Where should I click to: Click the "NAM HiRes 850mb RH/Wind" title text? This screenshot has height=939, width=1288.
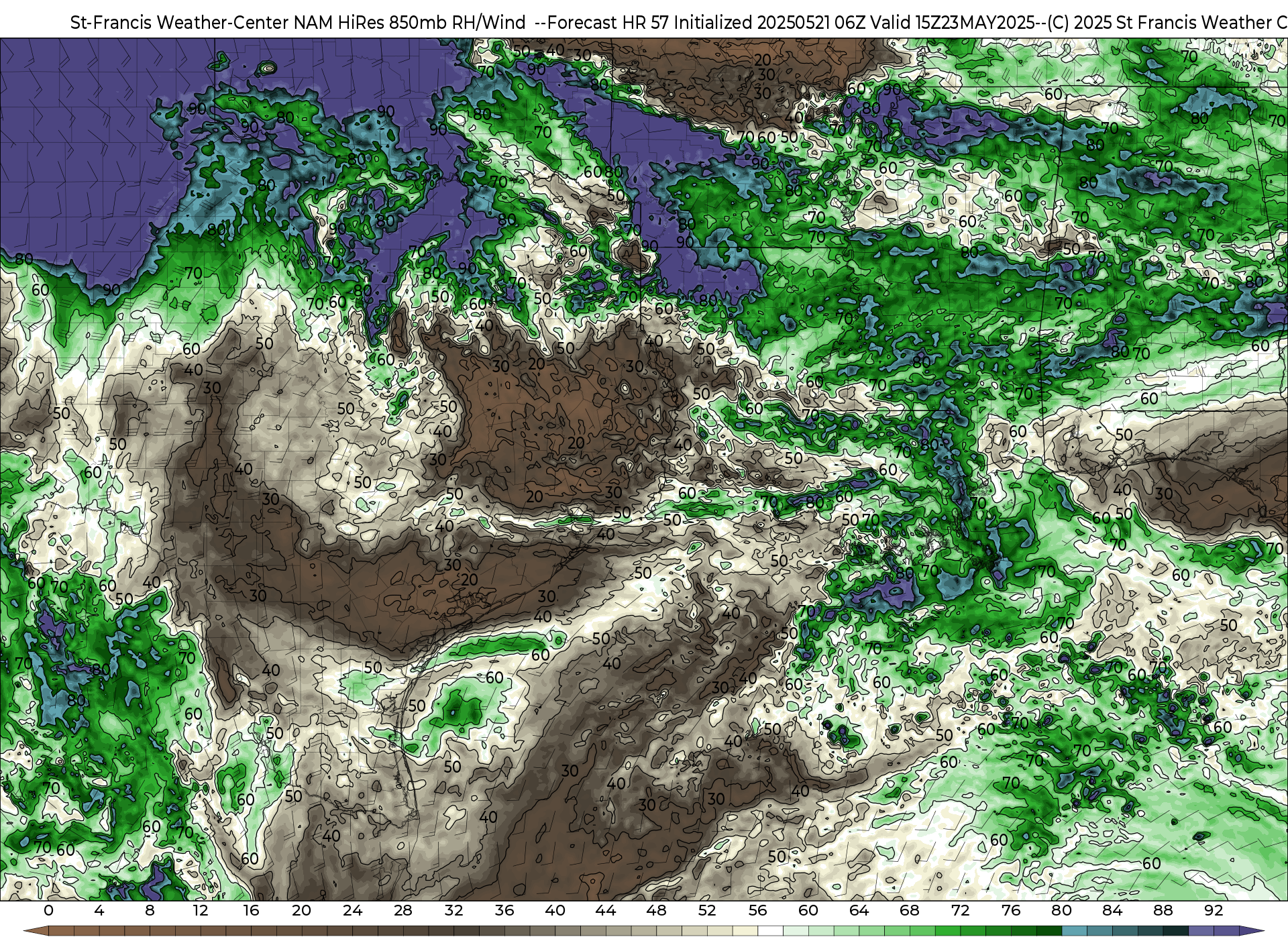[410, 22]
